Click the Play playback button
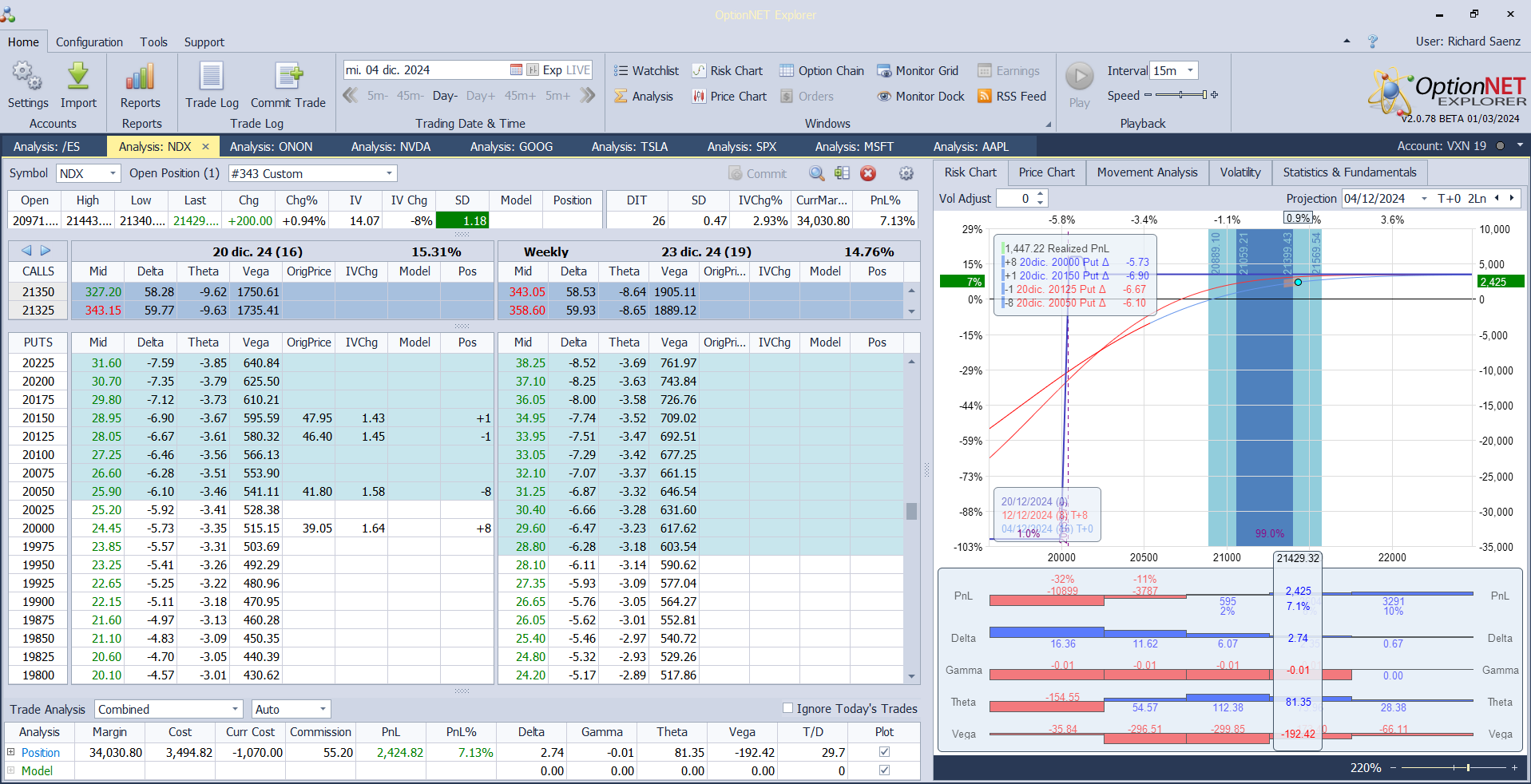Viewport: 1531px width, 784px height. coord(1080,77)
